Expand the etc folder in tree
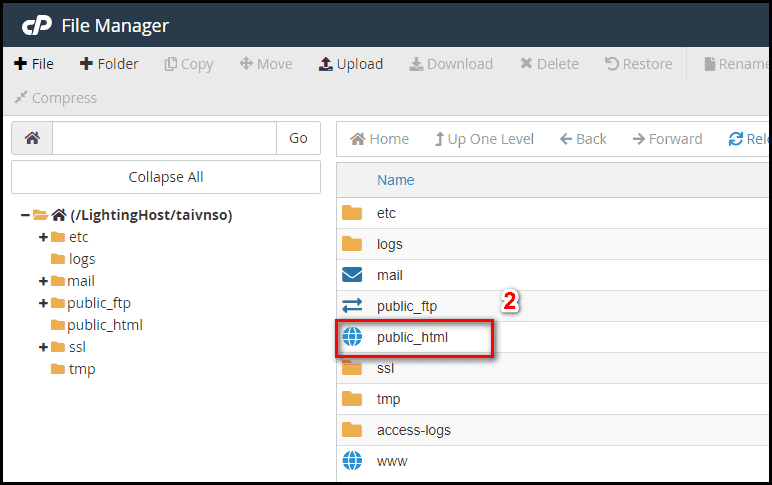 43,237
